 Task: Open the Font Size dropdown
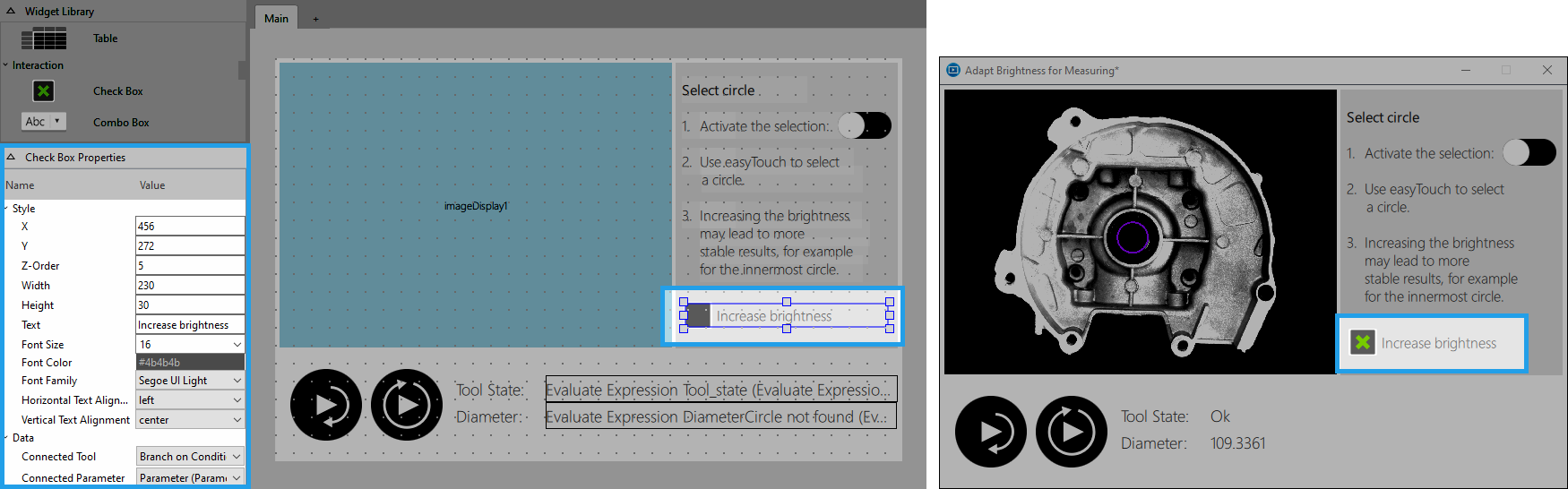click(x=237, y=344)
